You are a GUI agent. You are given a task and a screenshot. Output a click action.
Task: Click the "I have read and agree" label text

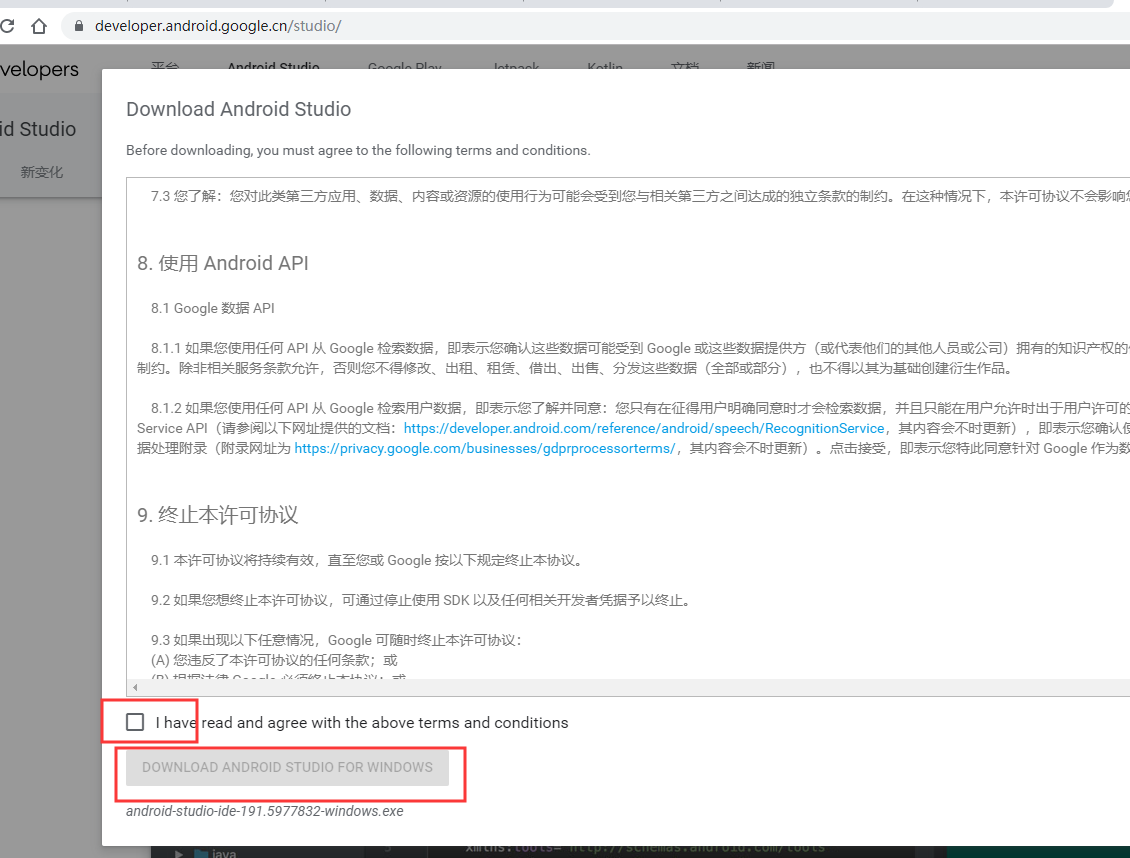tap(362, 723)
